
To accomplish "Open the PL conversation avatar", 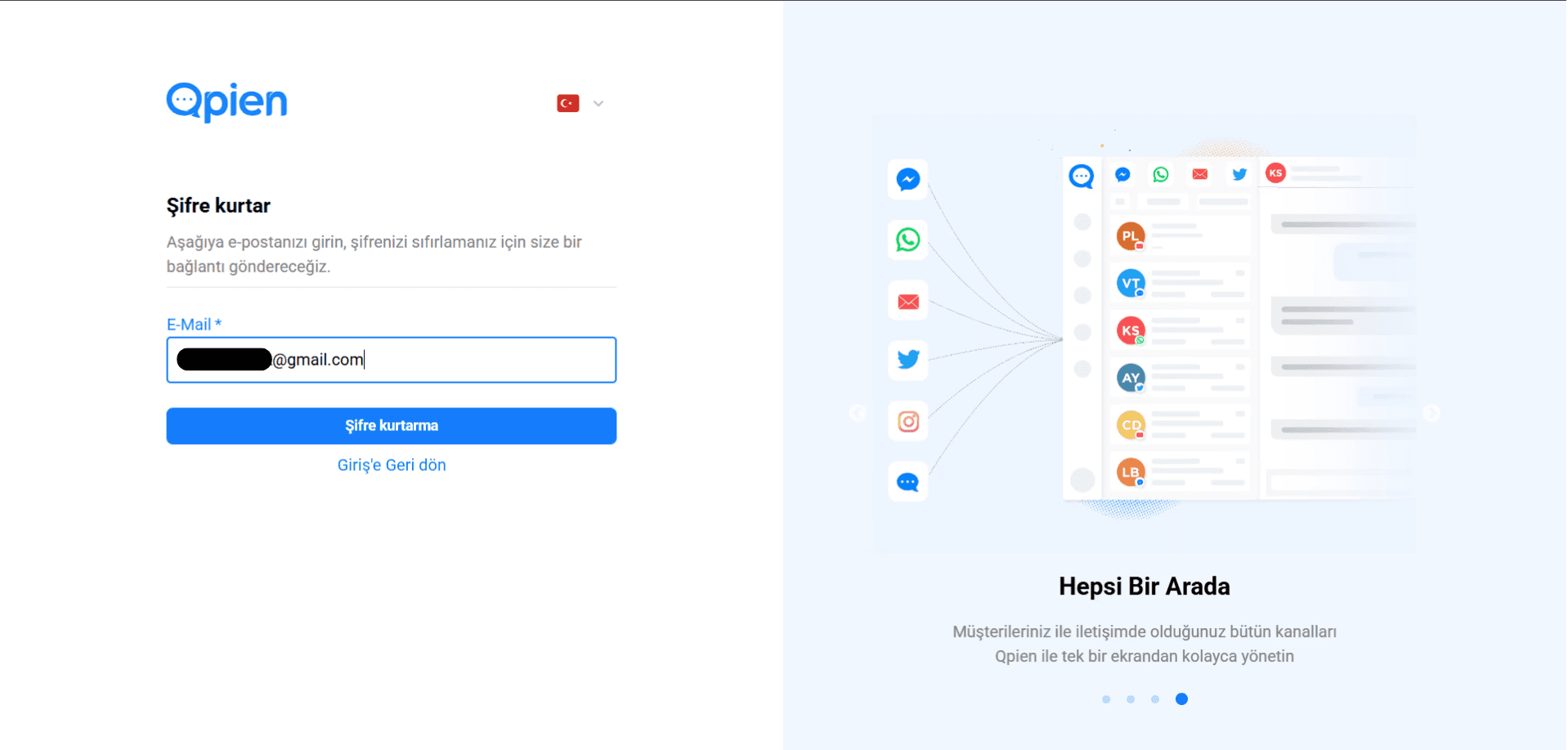I will [x=1131, y=236].
